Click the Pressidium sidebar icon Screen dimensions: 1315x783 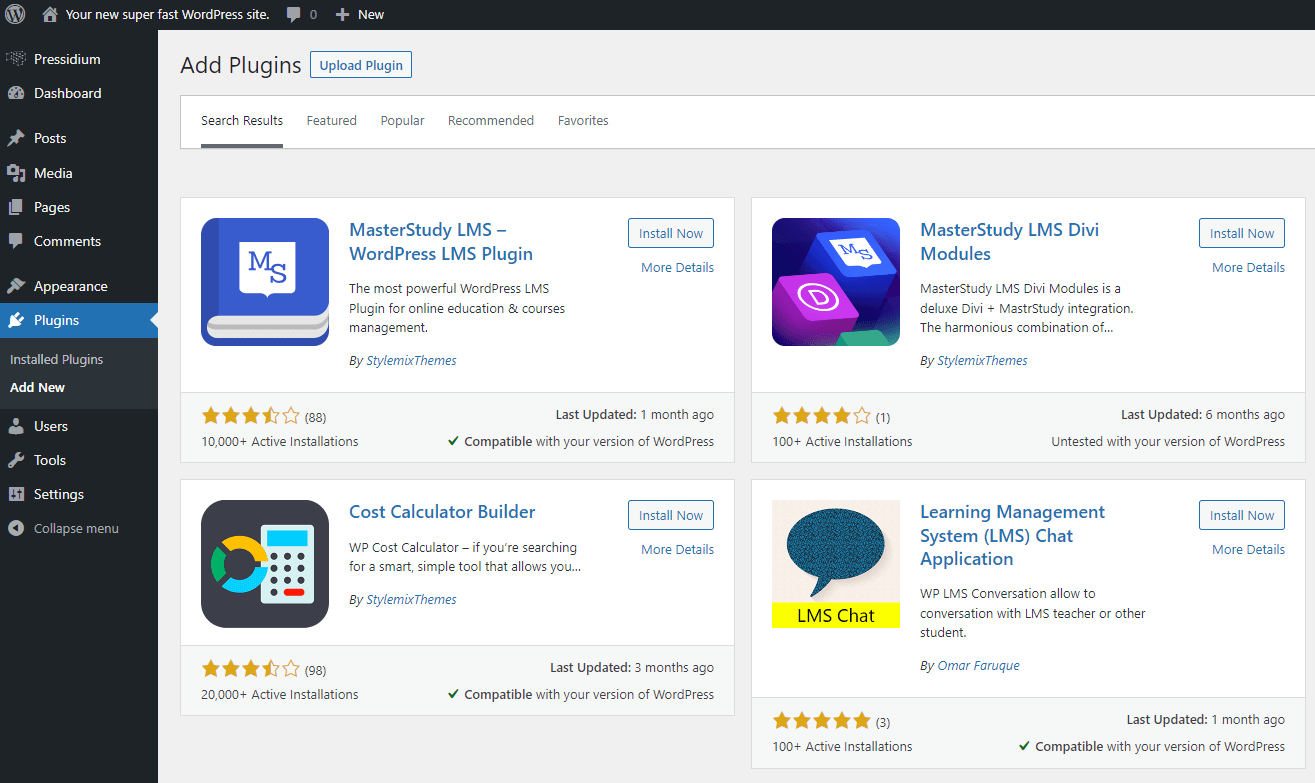click(x=16, y=59)
